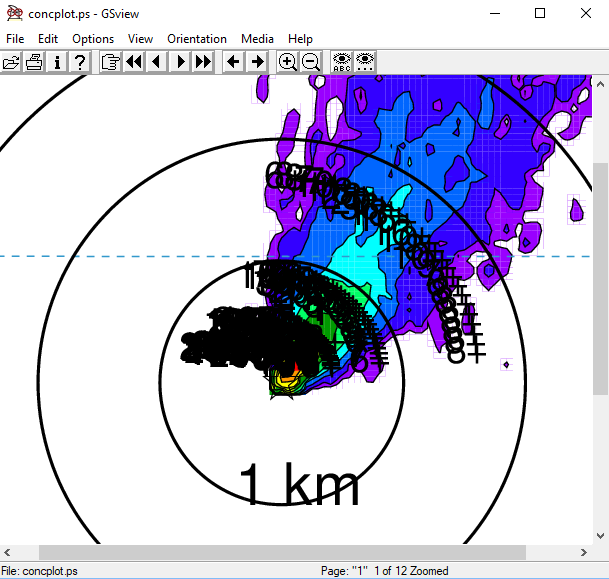Click the Find text eye ABC icon
The width and height of the screenshot is (609, 579).
pos(342,62)
